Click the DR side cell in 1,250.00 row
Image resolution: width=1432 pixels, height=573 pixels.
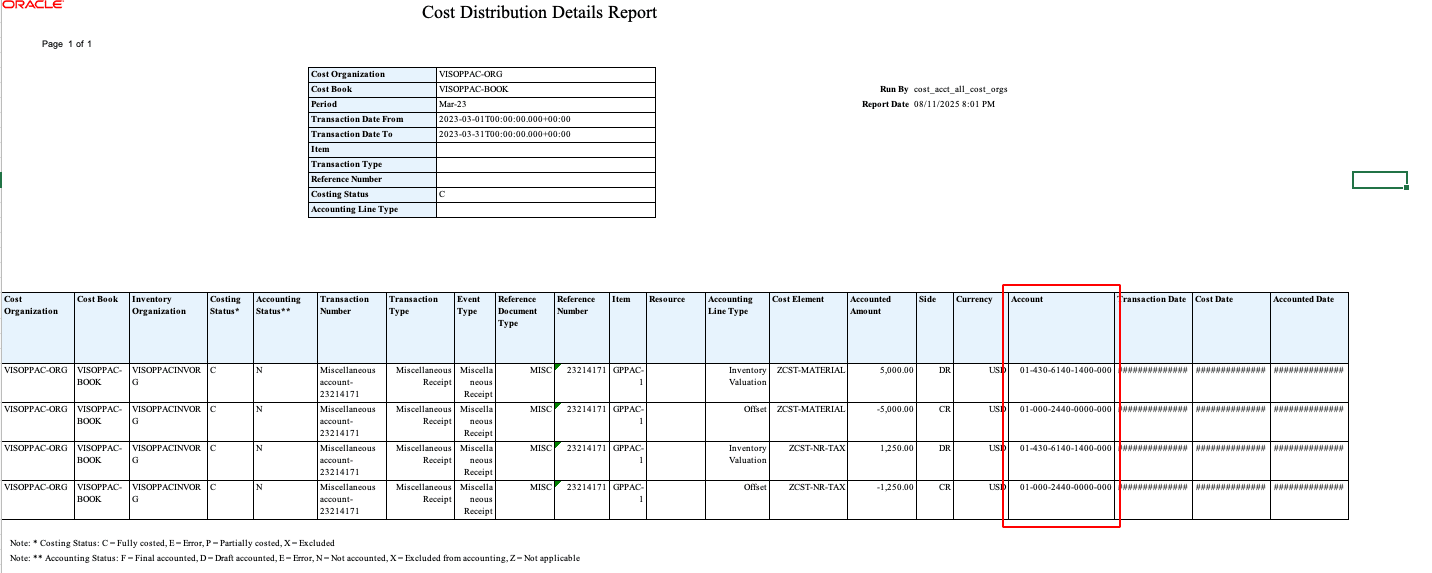[x=935, y=460]
